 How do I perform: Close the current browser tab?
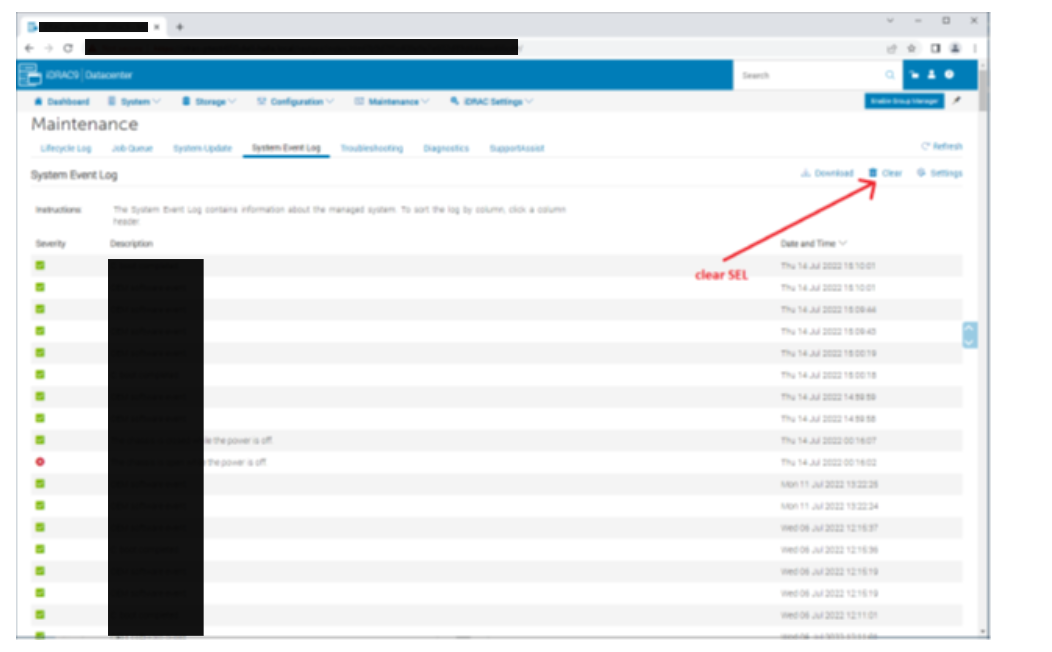pos(156,27)
